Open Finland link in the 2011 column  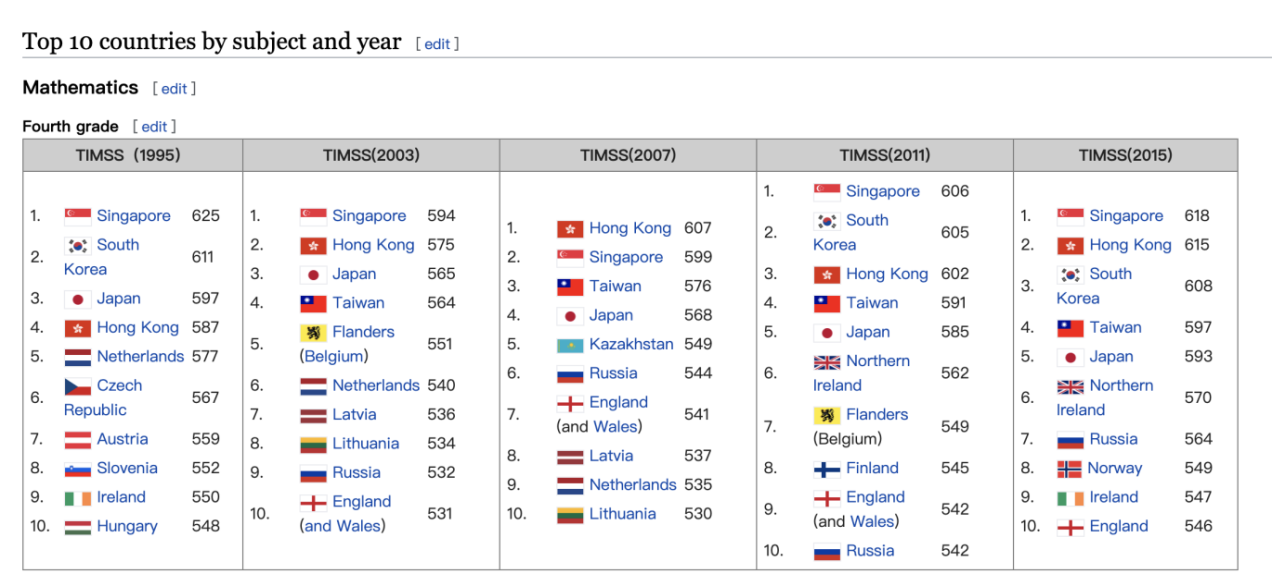872,468
